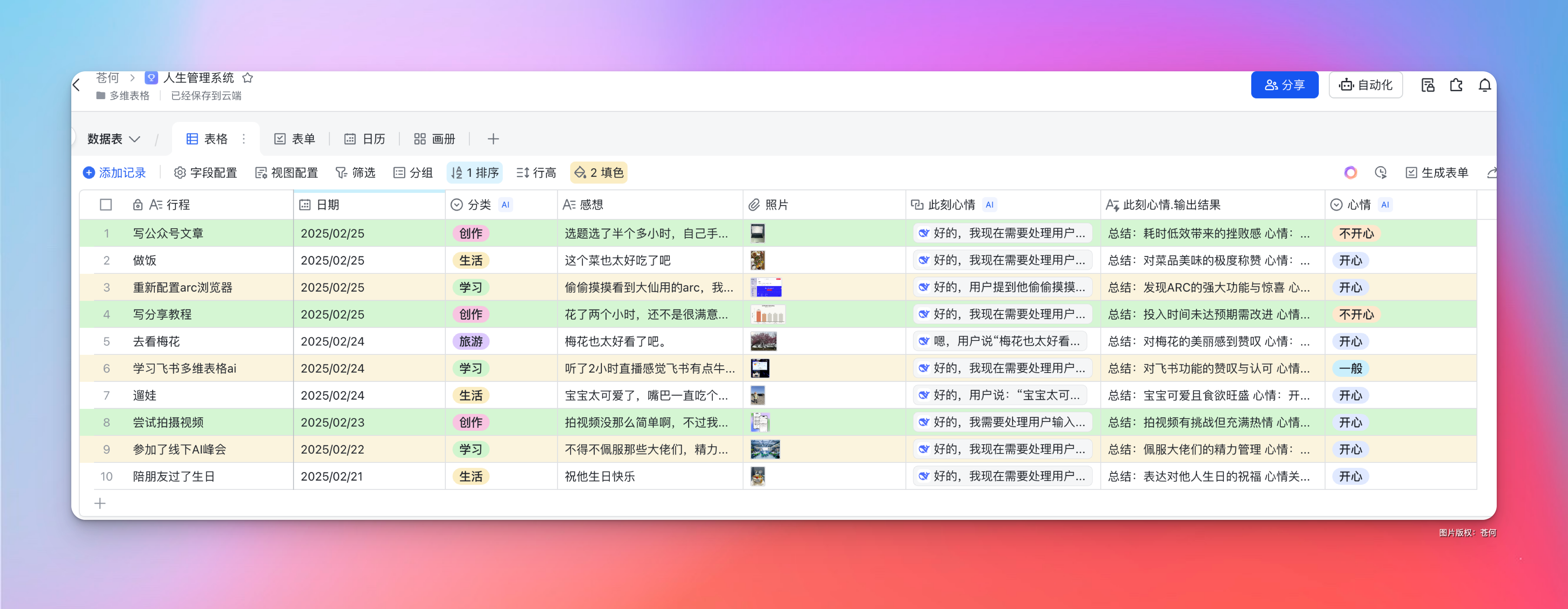Click the 自动化 button
This screenshot has height=609, width=1568.
[1365, 85]
